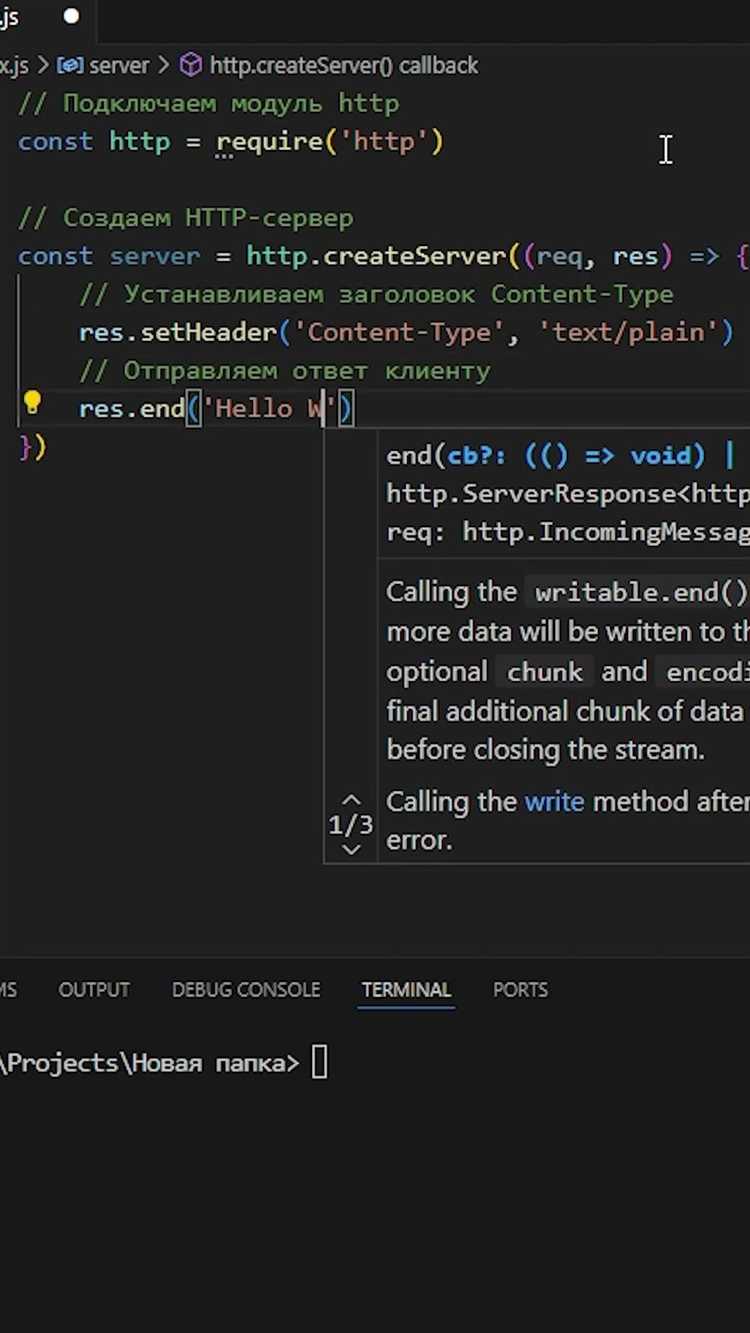Viewport: 750px width, 1333px height.
Task: Click the server variable symbol icon in breadcrumbs
Action: tap(70, 66)
